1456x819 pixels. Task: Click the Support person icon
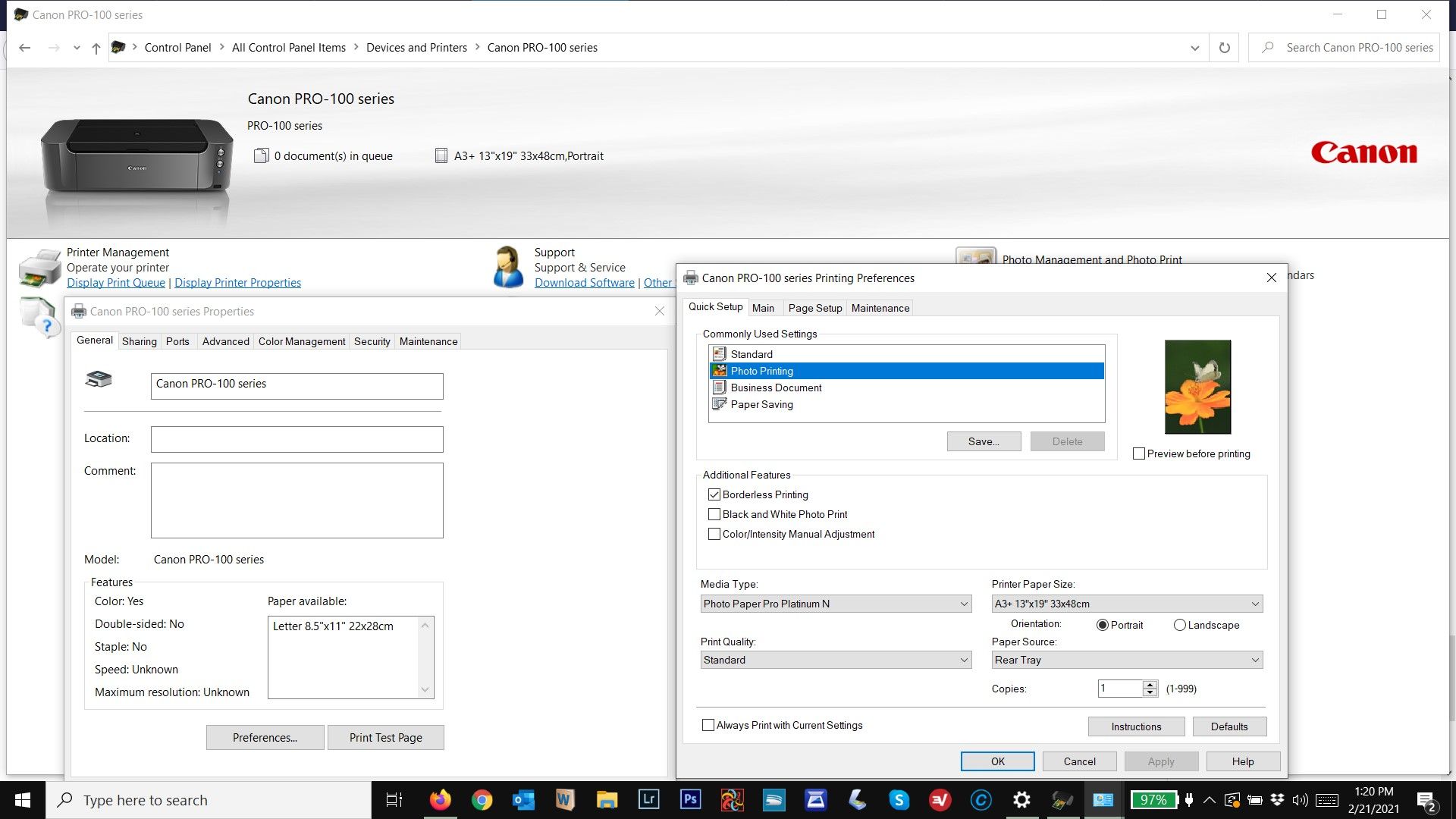[x=507, y=267]
